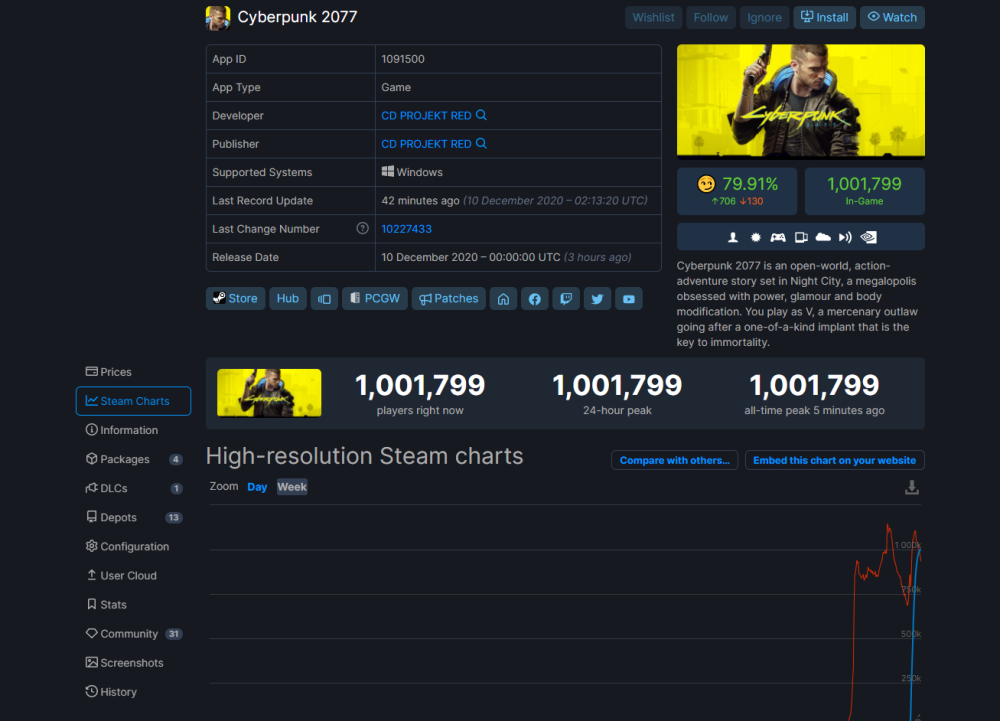The image size is (1000, 721).
Task: Click the small game thumbnail beside player counts
Action: [x=269, y=393]
